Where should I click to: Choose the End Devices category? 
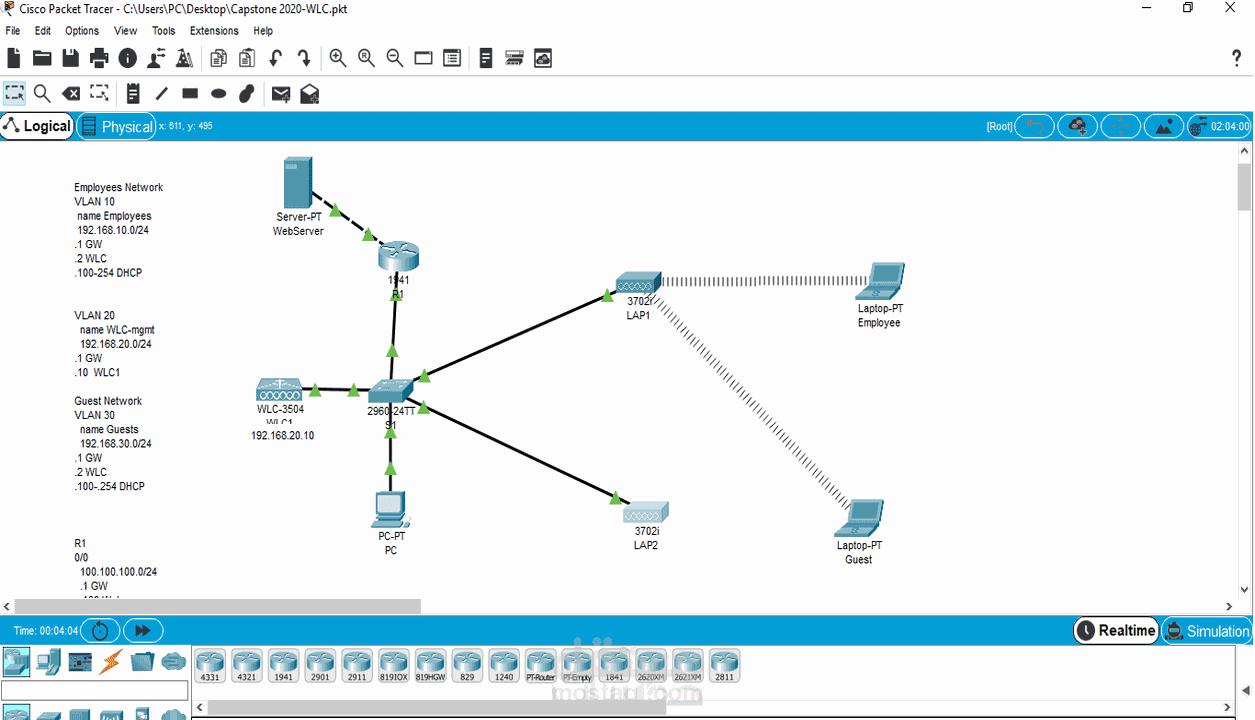pyautogui.click(x=48, y=661)
